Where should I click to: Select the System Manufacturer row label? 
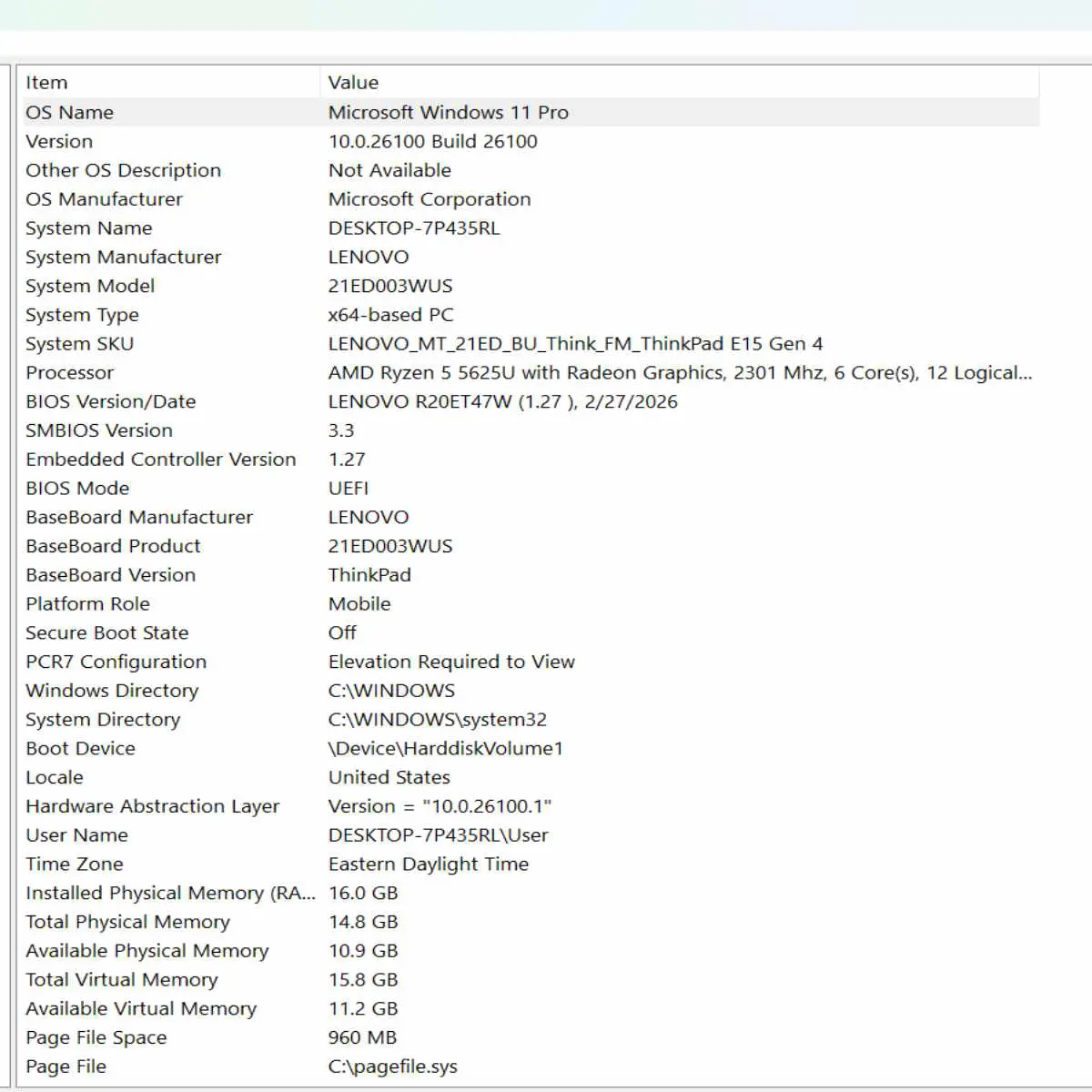tap(124, 258)
